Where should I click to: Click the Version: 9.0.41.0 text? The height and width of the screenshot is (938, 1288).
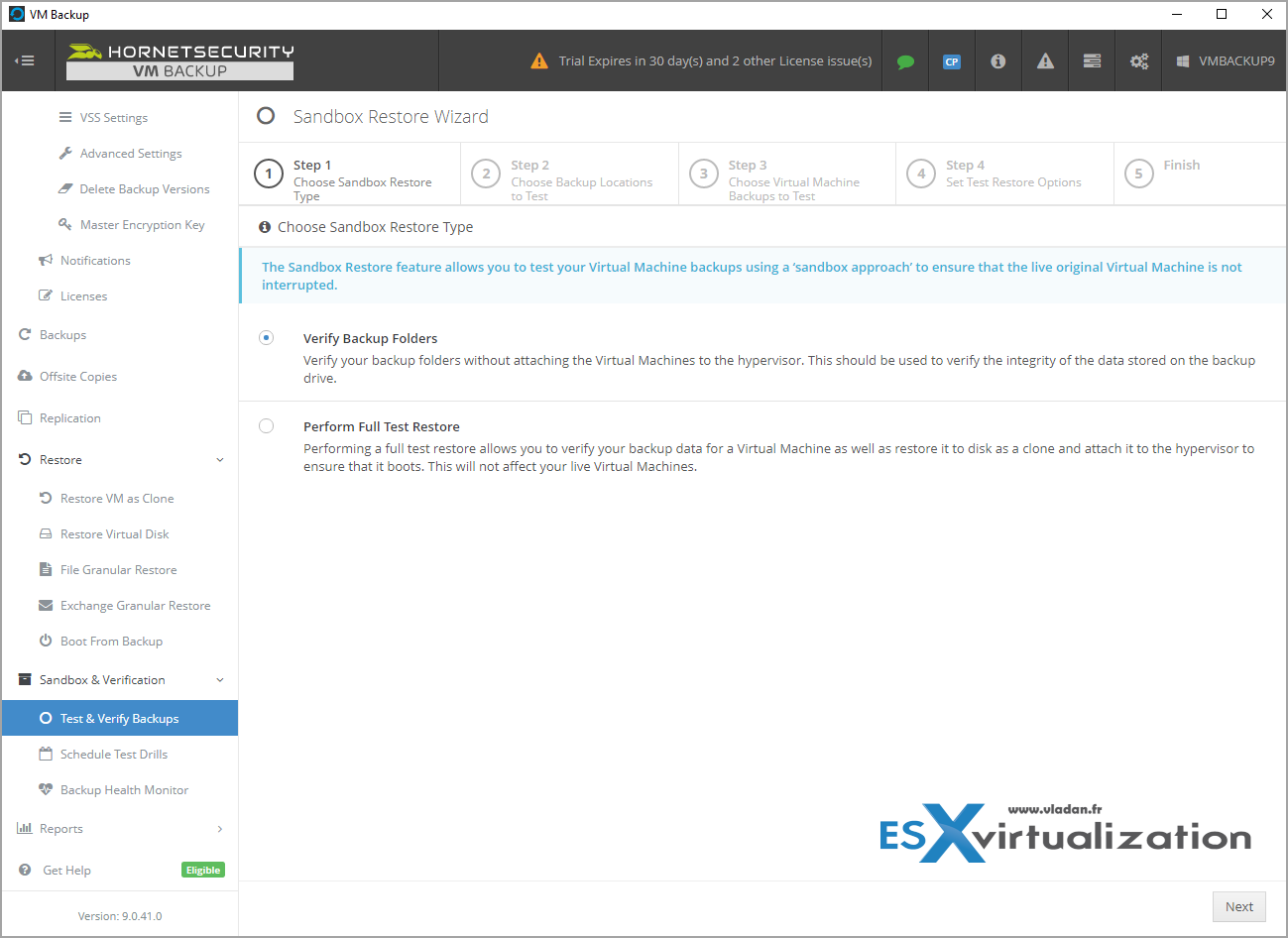120,916
